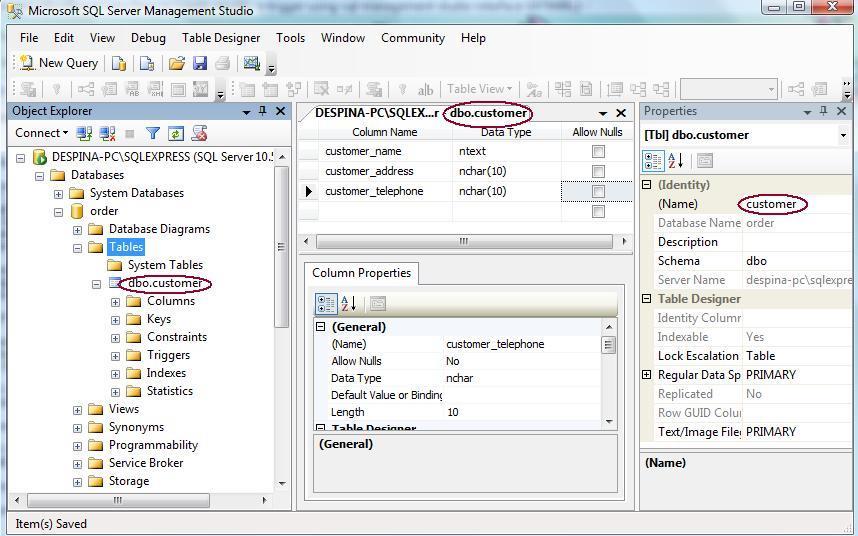Select the Programmability folder
This screenshot has width=858, height=536.
pos(153,445)
